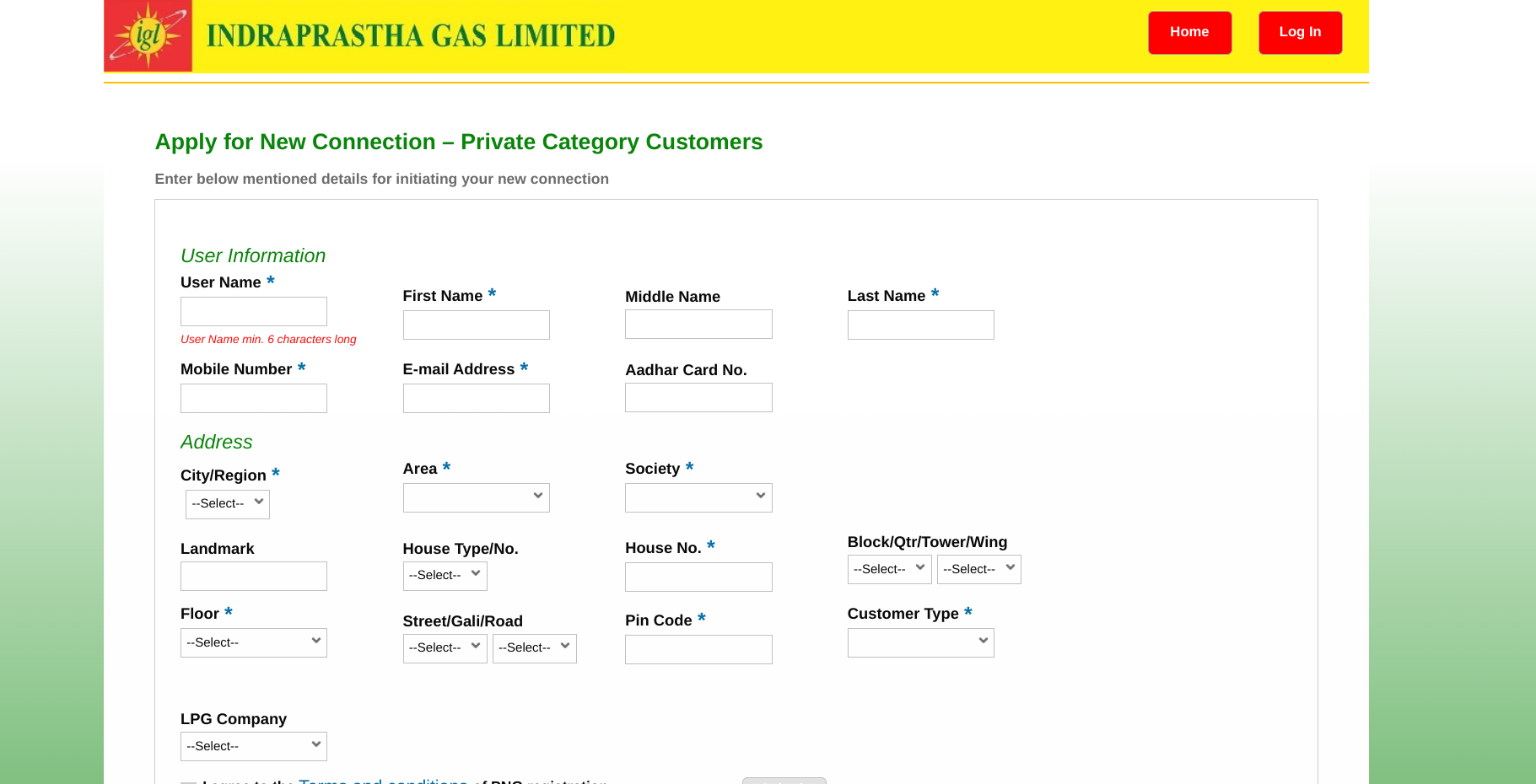Click into the First Name field
The height and width of the screenshot is (784, 1536).
pyautogui.click(x=476, y=325)
